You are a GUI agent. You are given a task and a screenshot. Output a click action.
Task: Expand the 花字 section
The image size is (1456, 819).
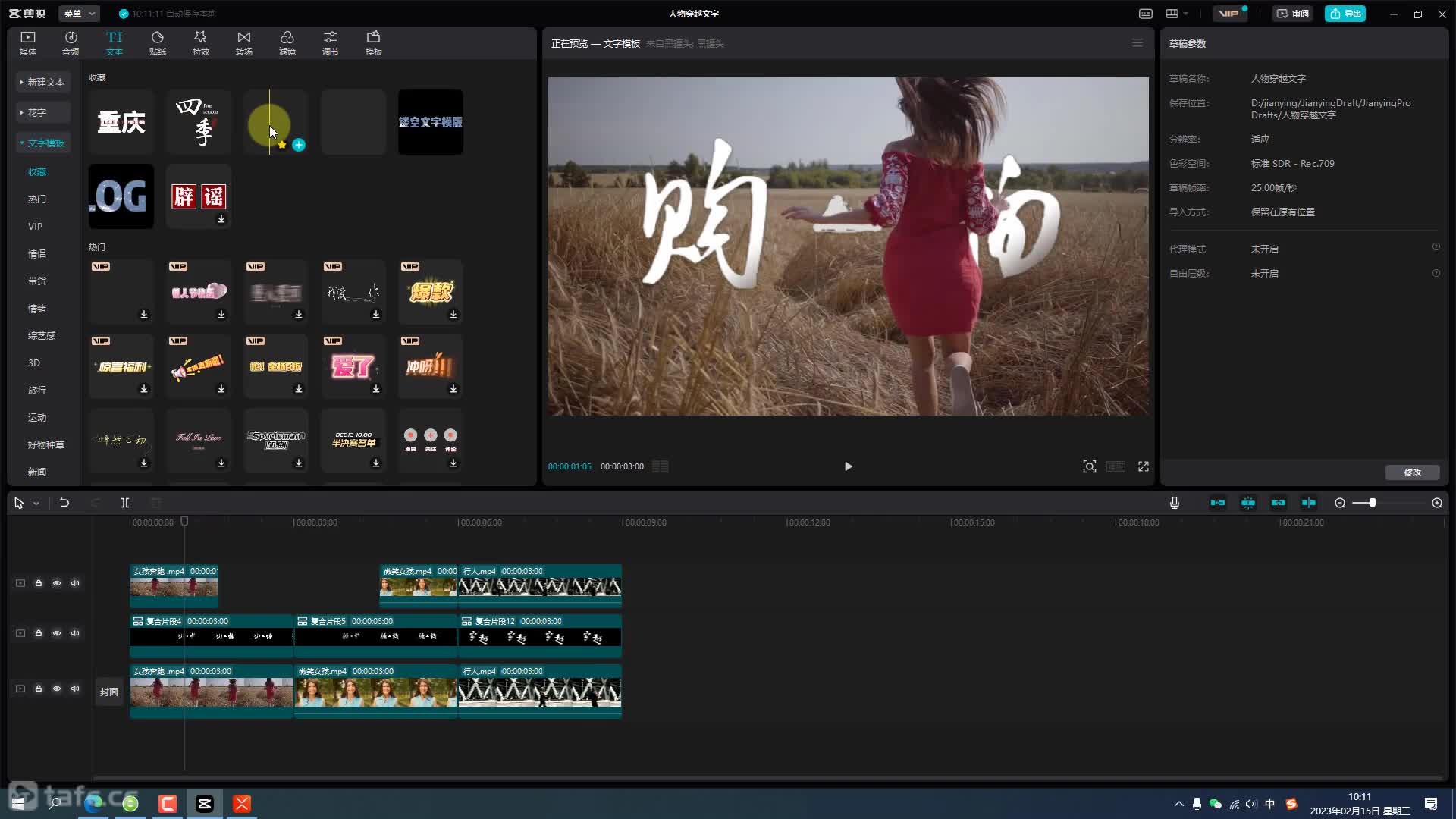[x=43, y=112]
